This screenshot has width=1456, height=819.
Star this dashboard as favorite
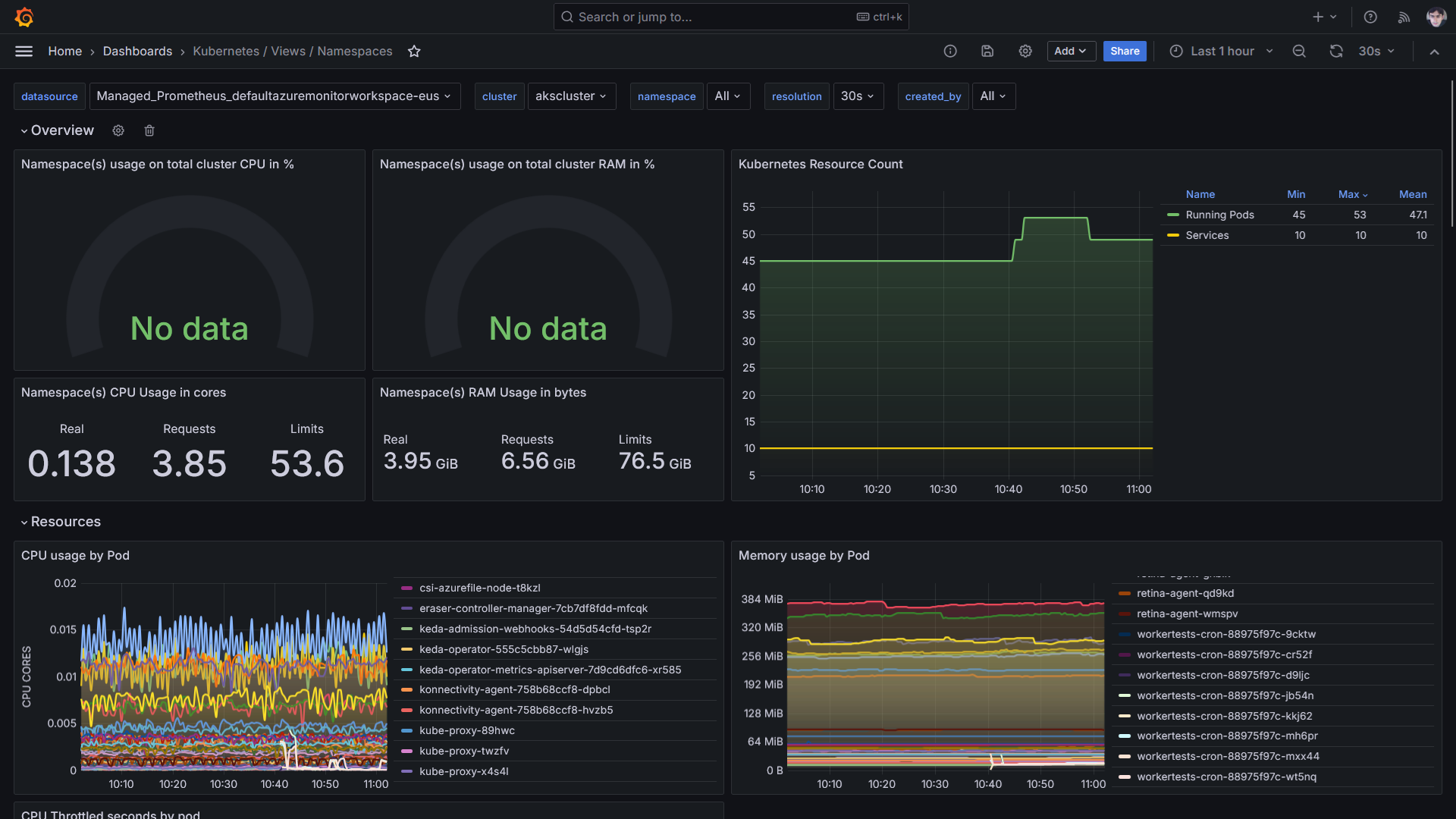click(x=414, y=51)
